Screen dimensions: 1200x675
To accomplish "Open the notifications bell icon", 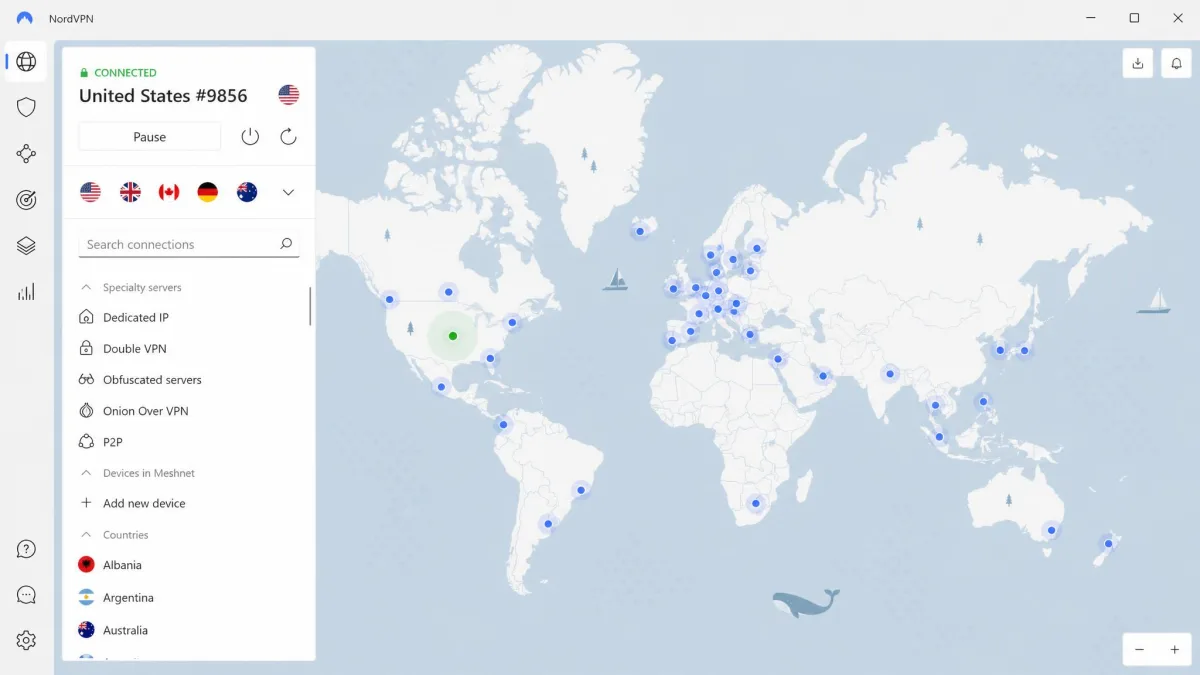I will click(x=1176, y=63).
